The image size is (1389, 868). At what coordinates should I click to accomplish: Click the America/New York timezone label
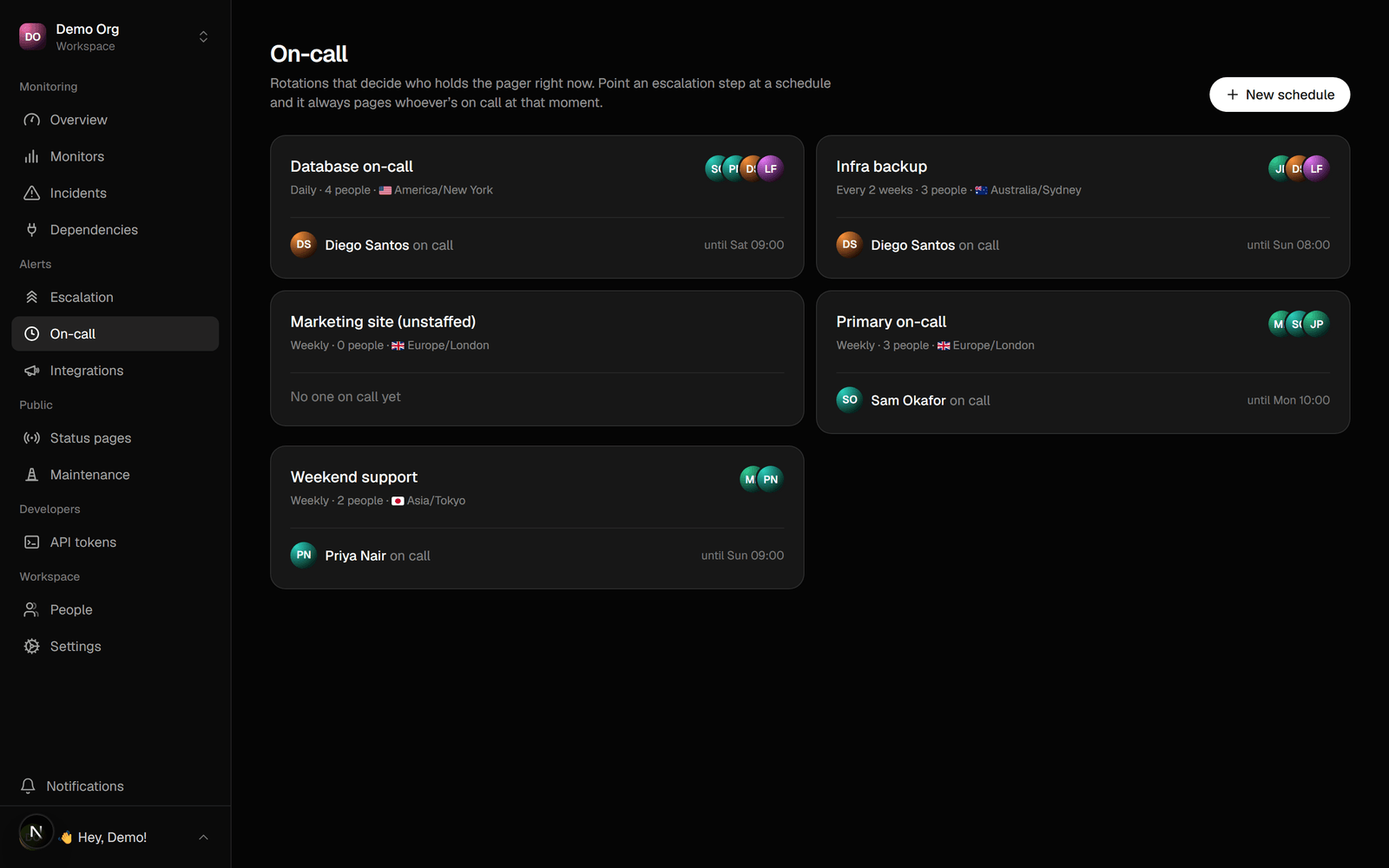click(x=444, y=190)
